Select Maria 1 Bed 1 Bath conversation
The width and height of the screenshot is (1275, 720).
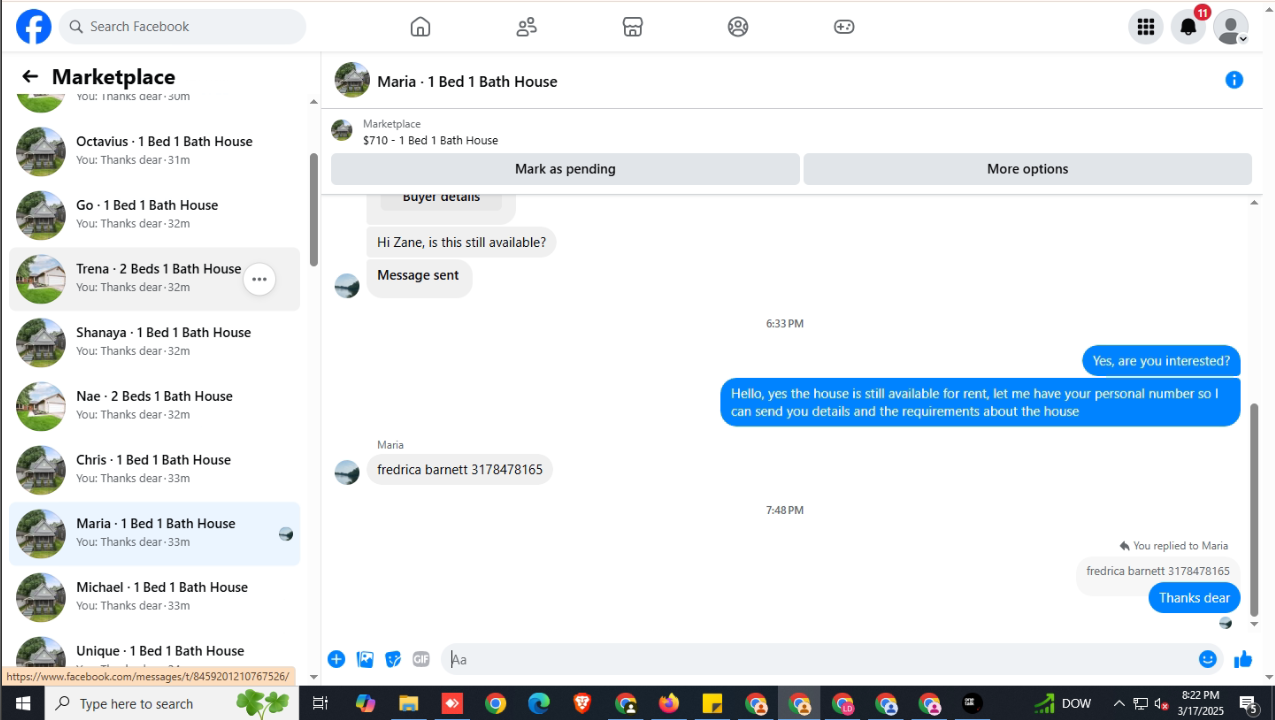(x=155, y=534)
